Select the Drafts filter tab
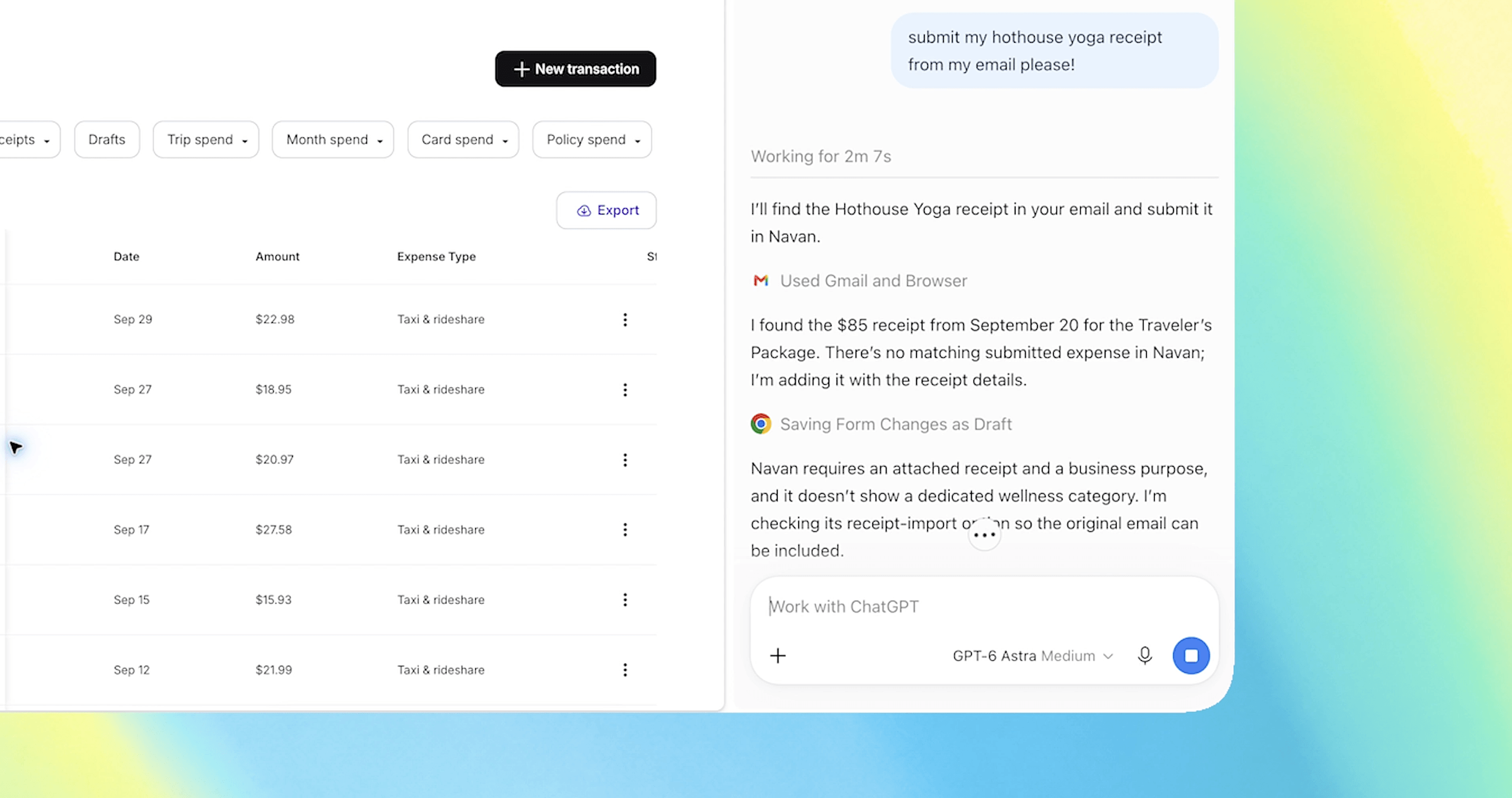Screen dimensions: 1512x798 tap(107, 140)
